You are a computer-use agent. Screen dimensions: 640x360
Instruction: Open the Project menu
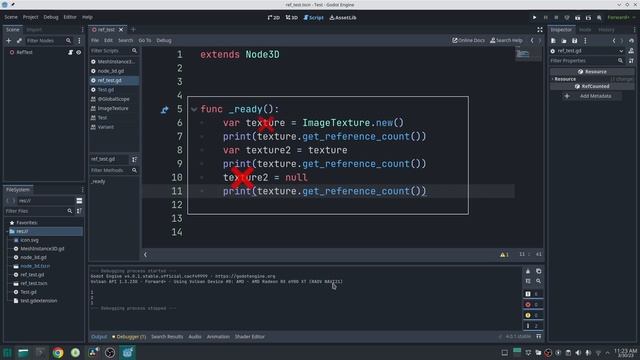[31, 17]
